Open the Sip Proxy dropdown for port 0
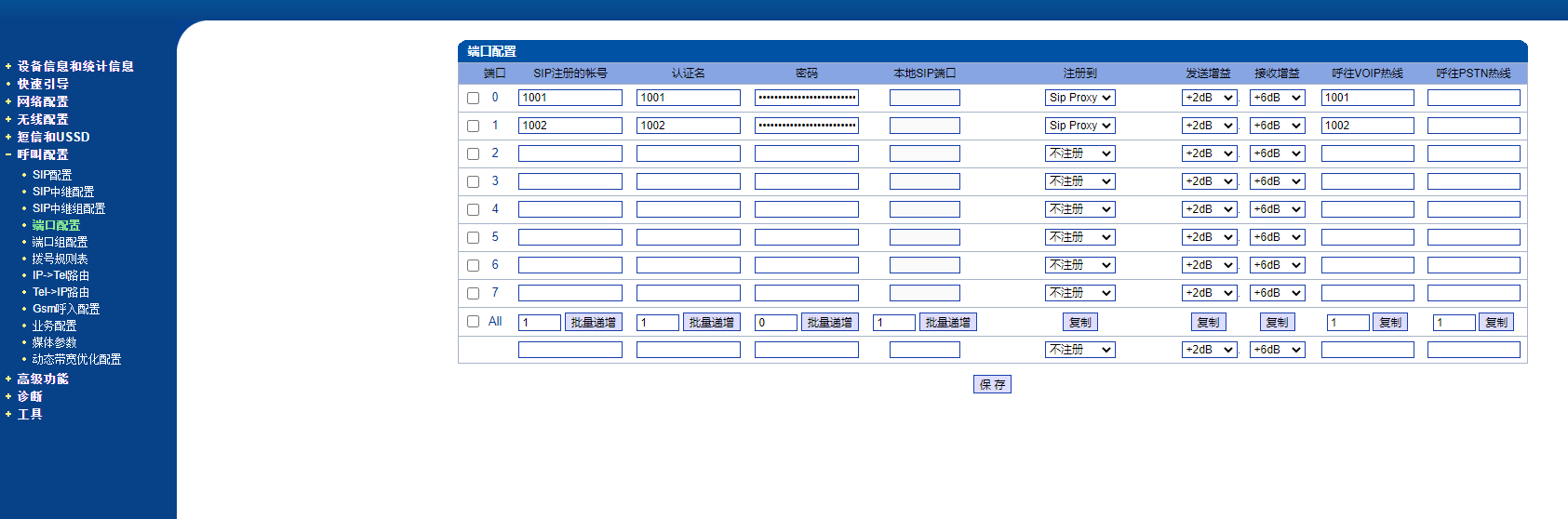The image size is (1568, 519). coord(1079,98)
